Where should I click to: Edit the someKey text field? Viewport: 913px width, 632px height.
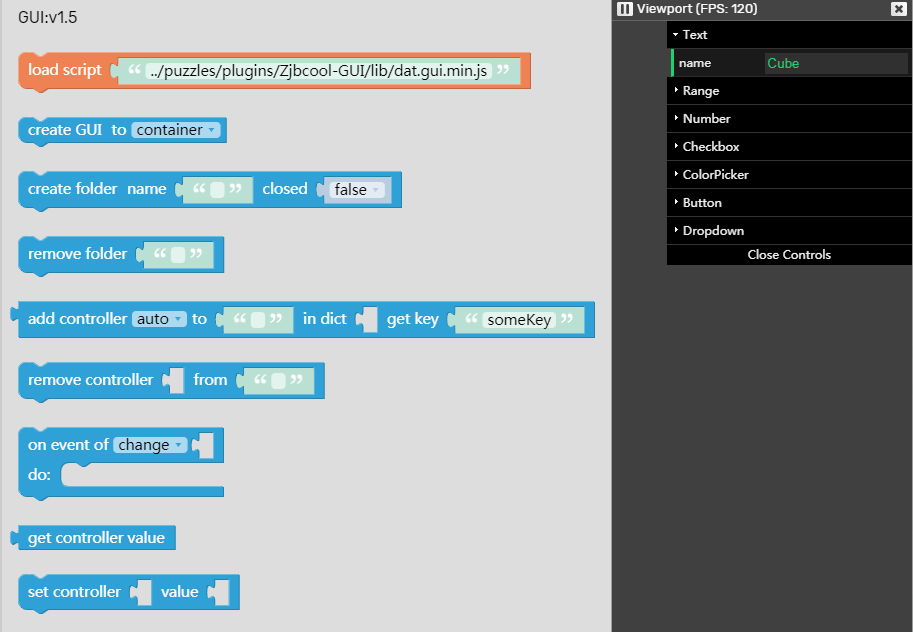click(x=519, y=320)
